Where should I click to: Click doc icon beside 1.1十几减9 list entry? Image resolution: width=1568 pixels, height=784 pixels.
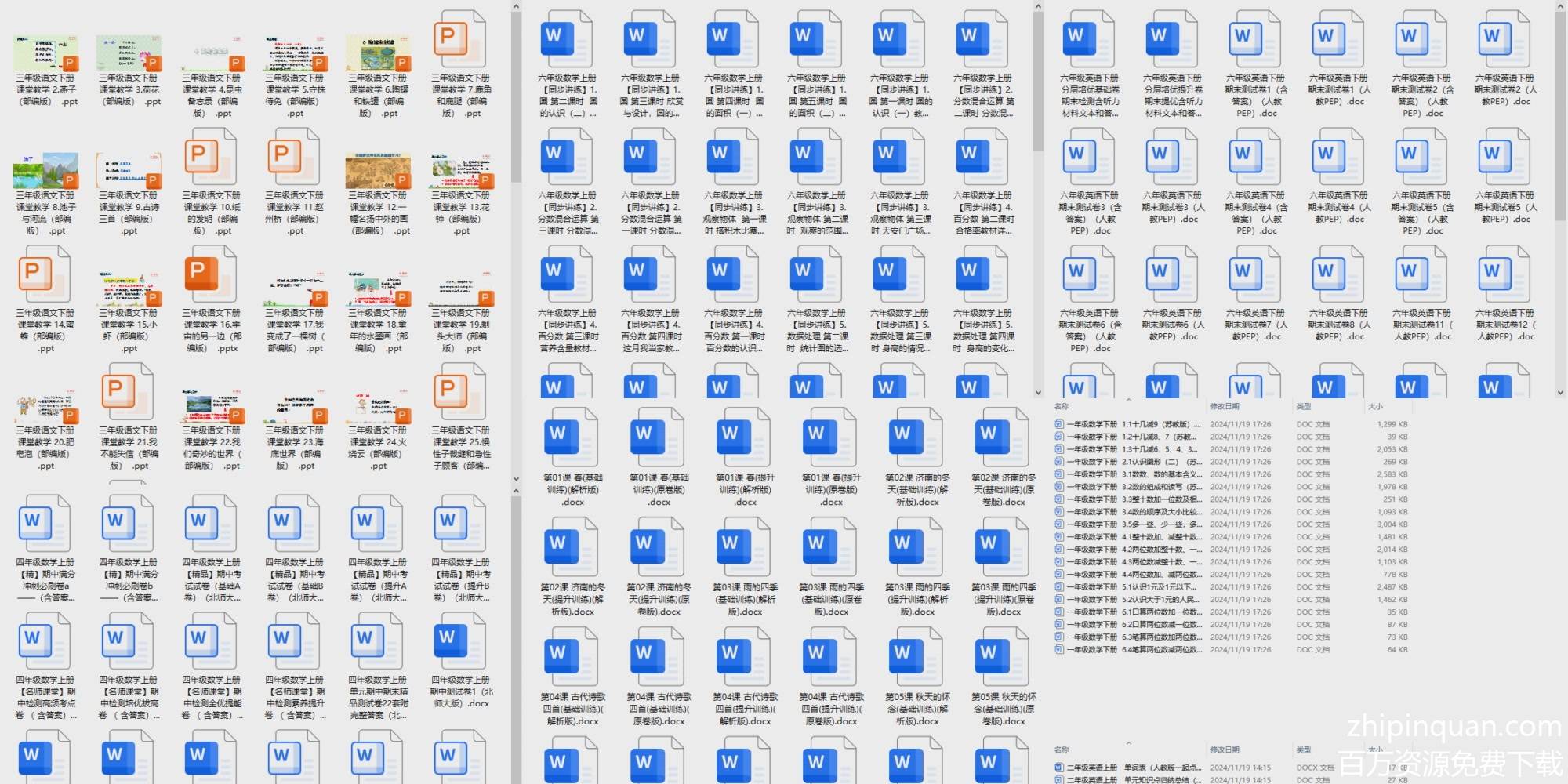pos(1059,424)
